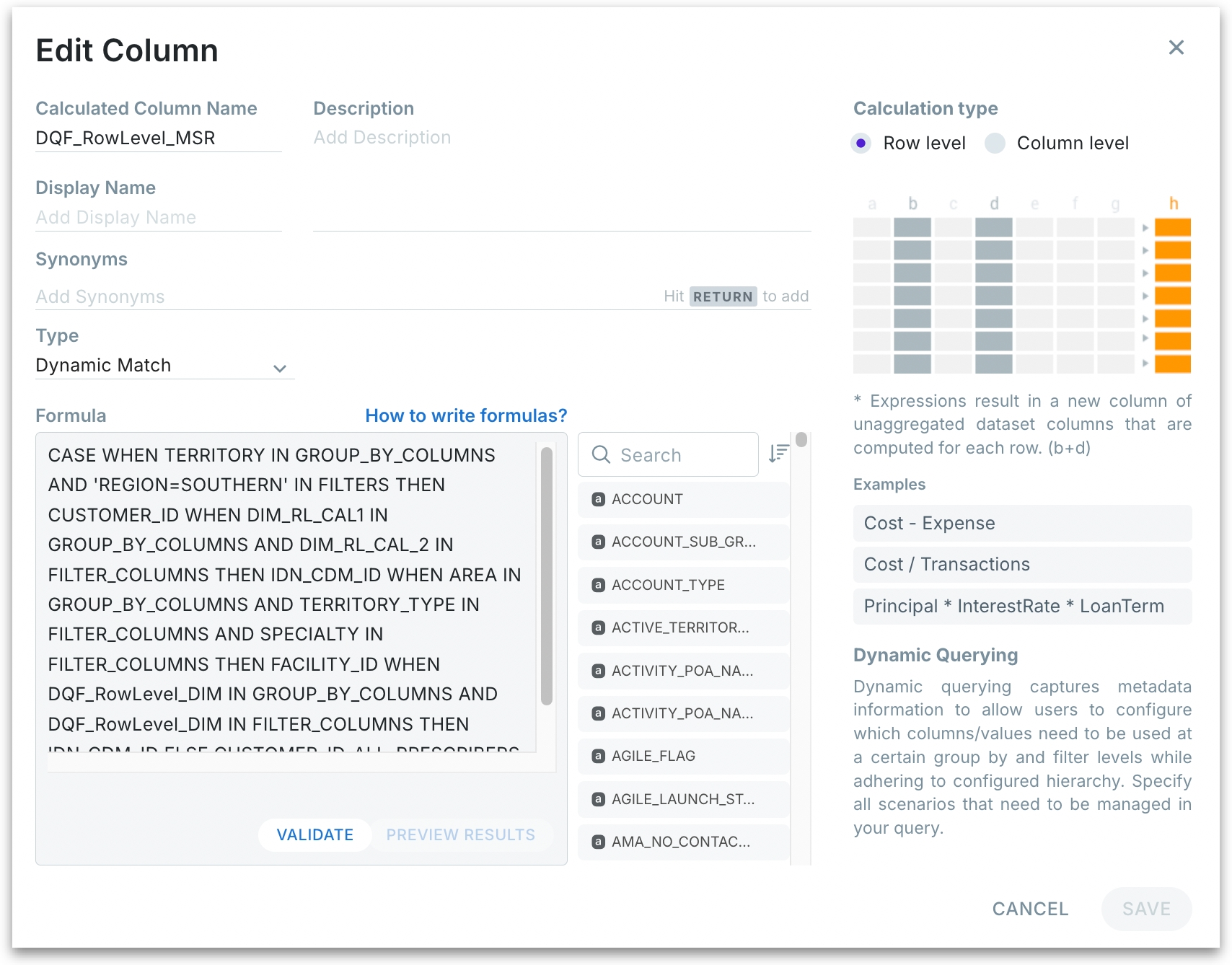This screenshot has width=1232, height=965.
Task: Click the CANCEL button
Action: [x=1029, y=909]
